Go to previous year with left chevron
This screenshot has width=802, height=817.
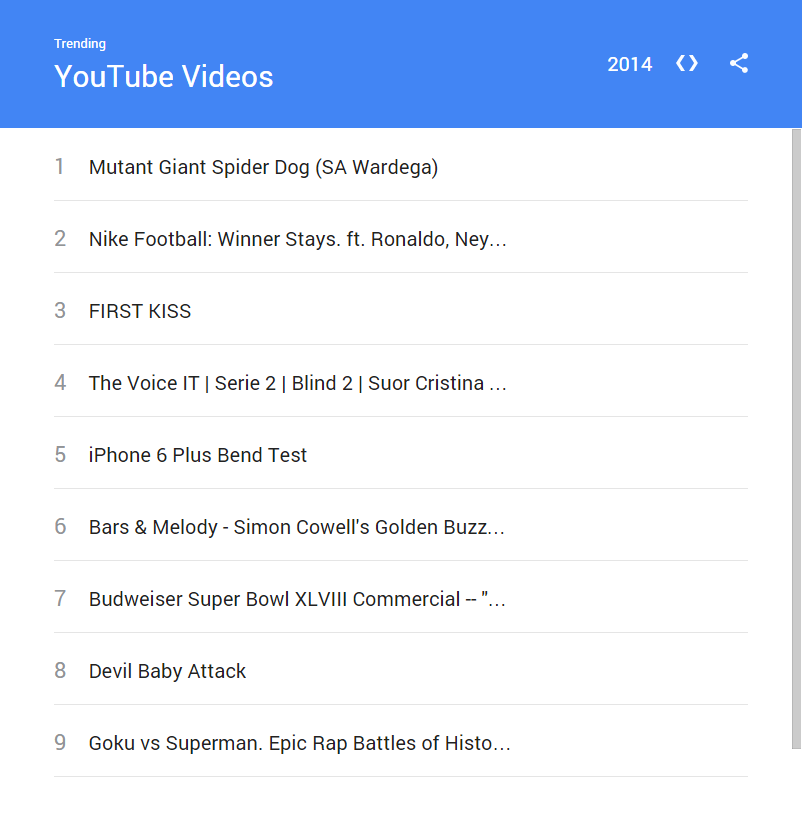[679, 63]
